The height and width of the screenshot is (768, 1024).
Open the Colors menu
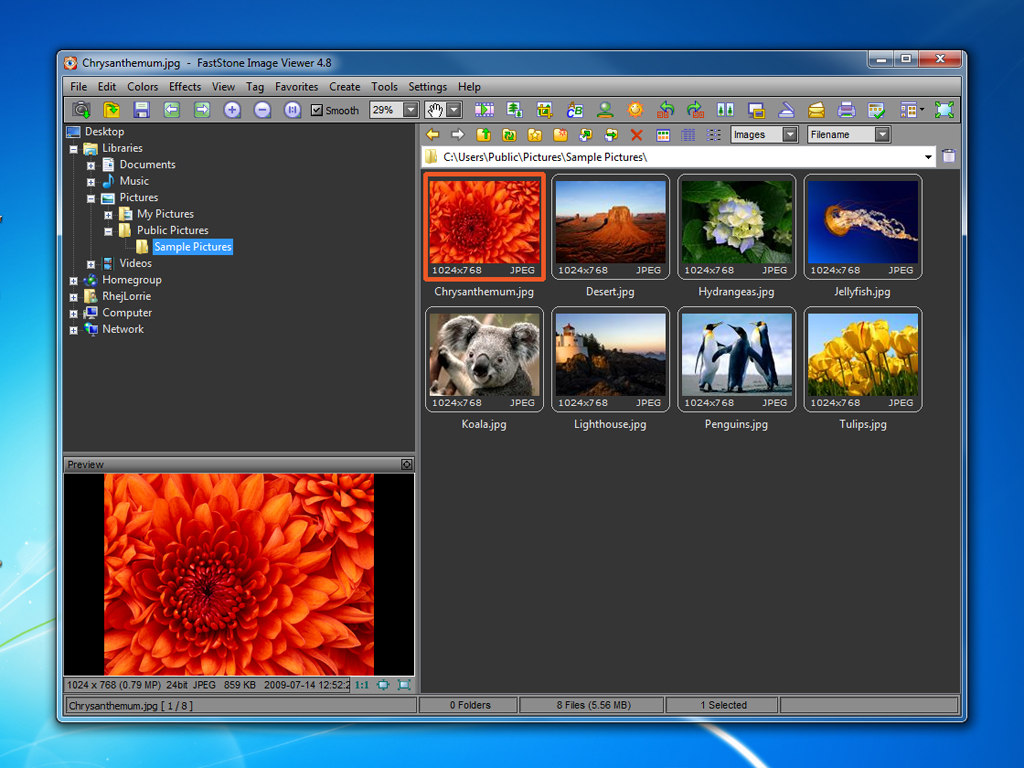click(142, 87)
